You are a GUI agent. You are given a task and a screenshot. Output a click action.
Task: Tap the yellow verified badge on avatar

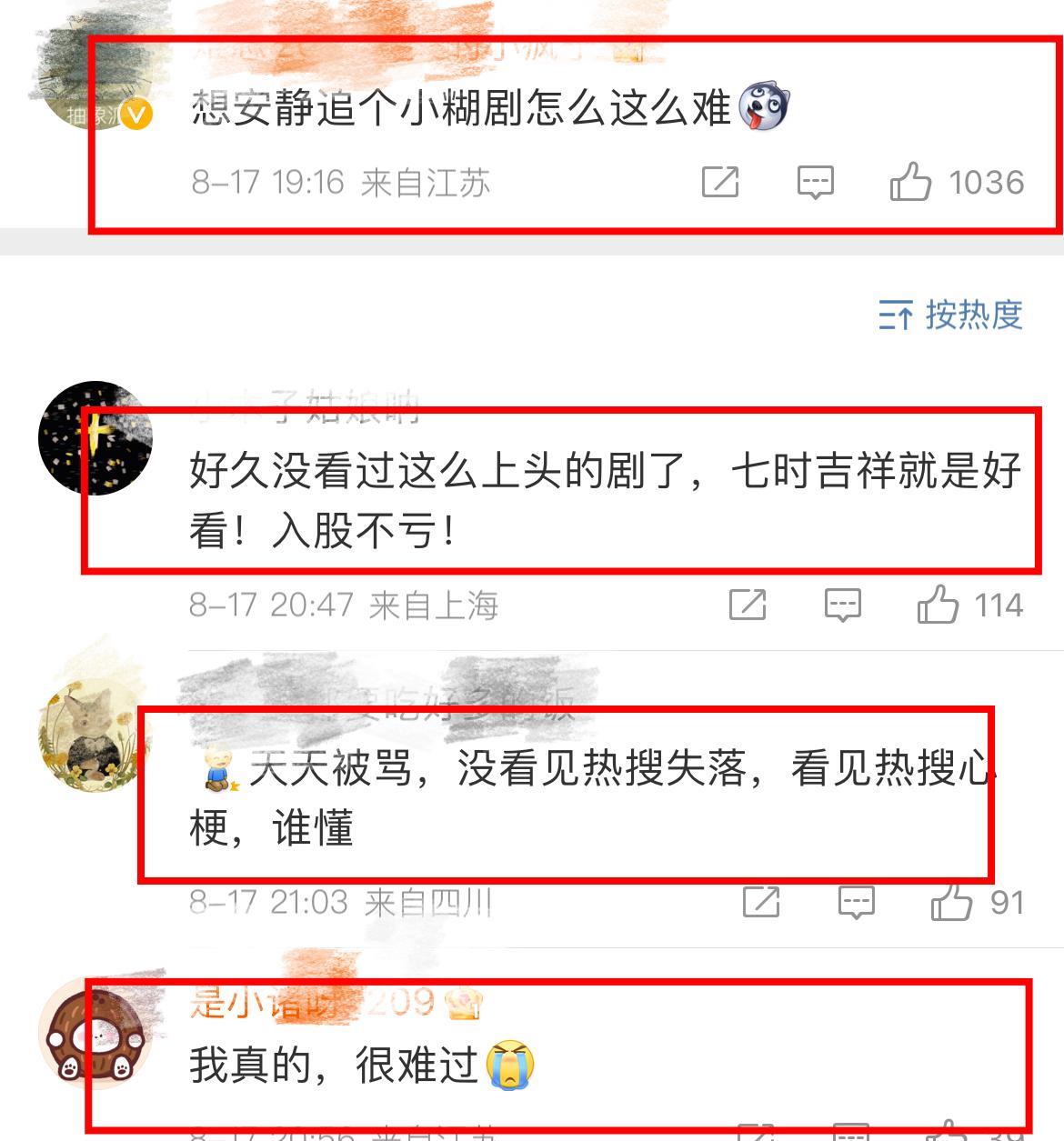point(136,115)
